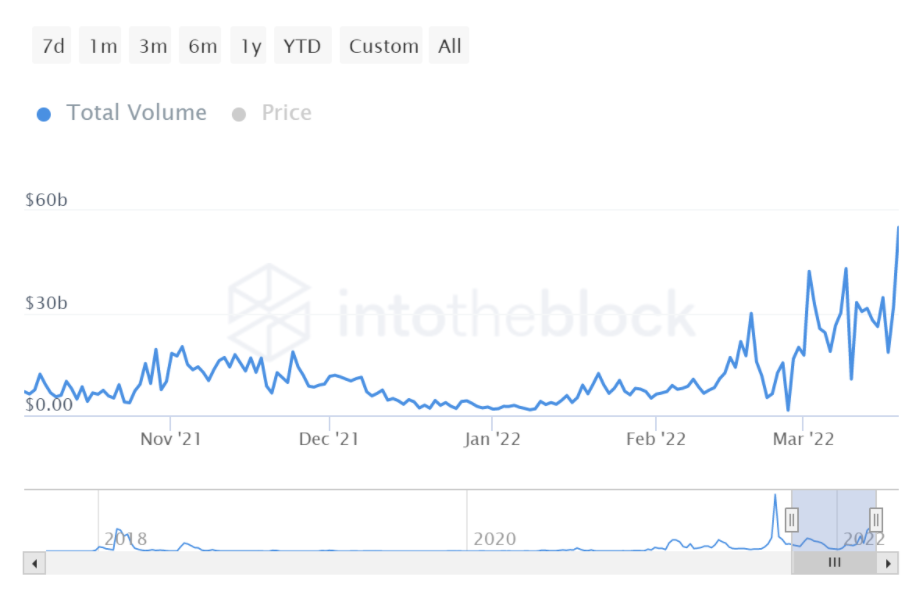Choose the YTD range option
922x615 pixels.
[x=302, y=46]
